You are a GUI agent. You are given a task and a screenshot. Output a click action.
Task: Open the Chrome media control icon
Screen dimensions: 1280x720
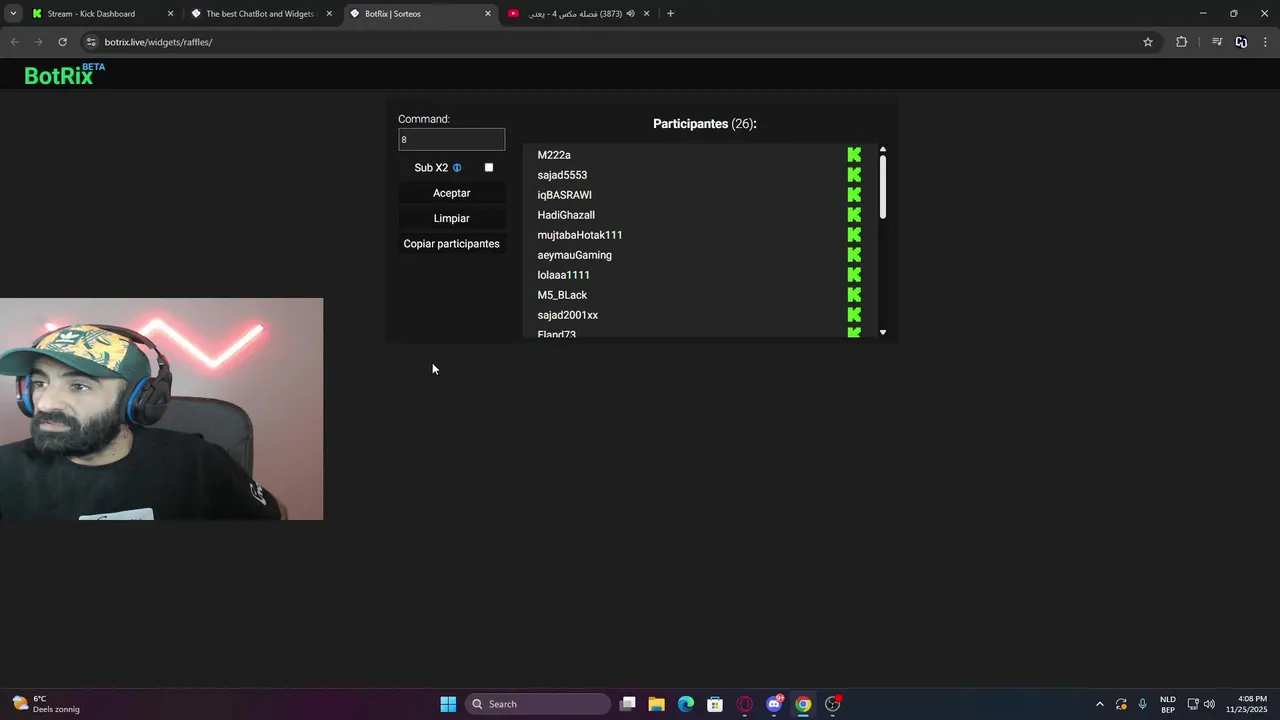[1216, 42]
